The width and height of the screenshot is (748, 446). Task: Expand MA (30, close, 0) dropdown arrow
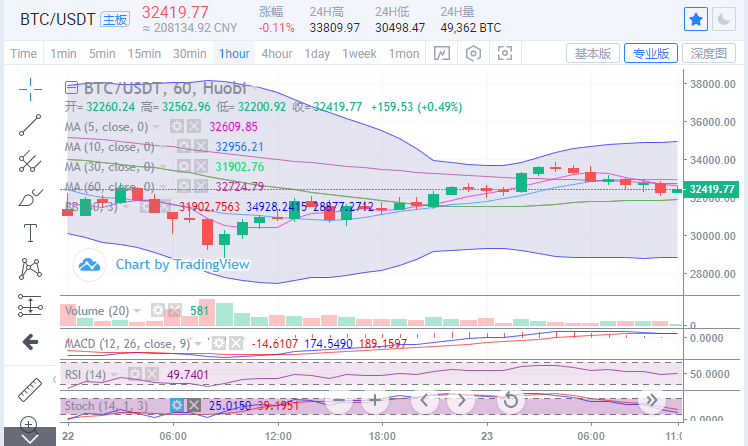[x=163, y=166]
